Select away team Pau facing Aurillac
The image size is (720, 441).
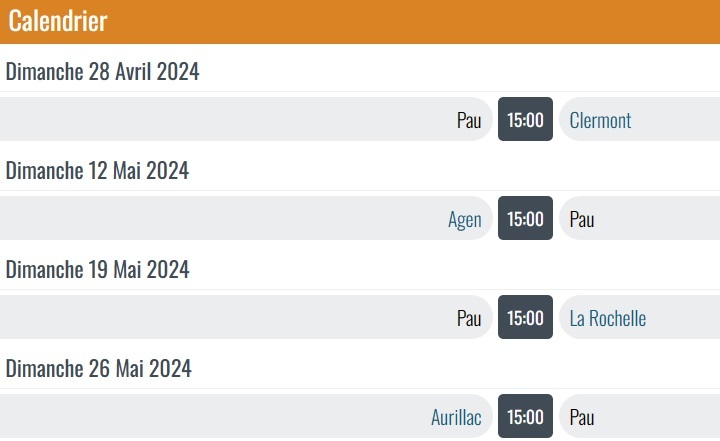coord(582,418)
